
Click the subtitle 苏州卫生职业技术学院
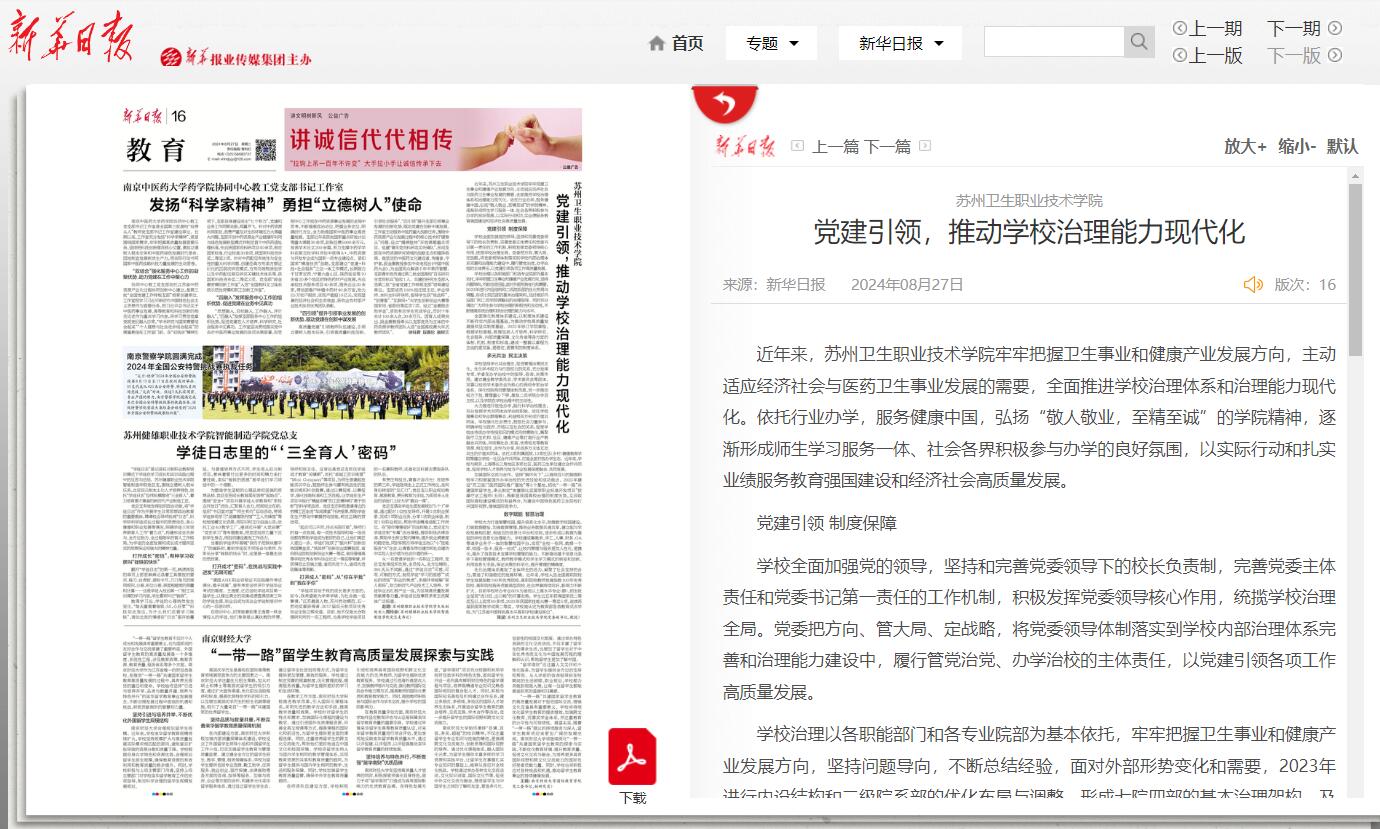pos(1029,200)
